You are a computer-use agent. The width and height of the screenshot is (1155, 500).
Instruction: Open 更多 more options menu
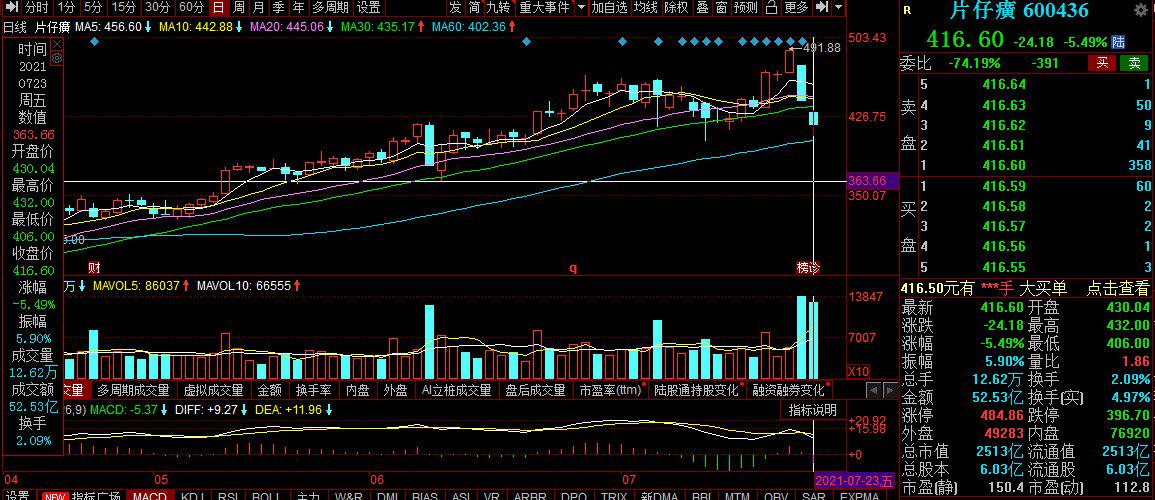(x=796, y=8)
